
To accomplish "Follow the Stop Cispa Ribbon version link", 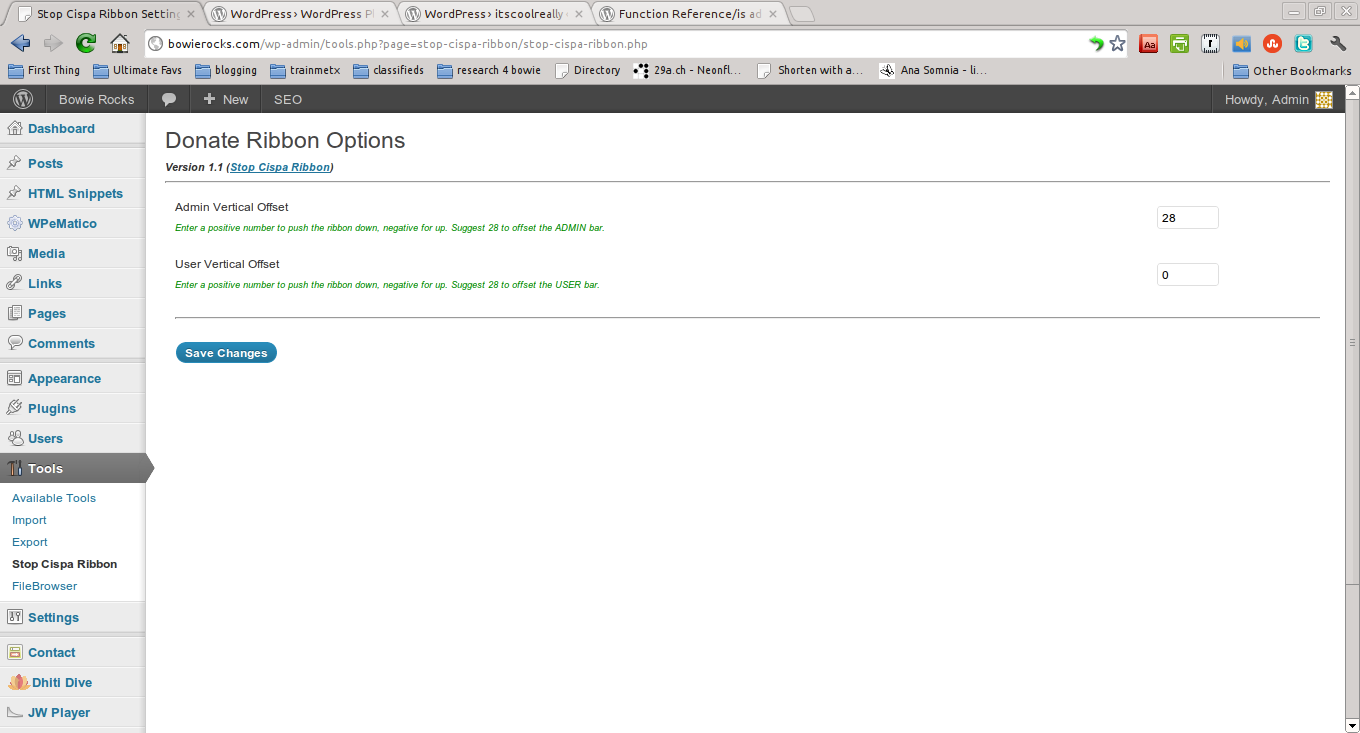I will (280, 167).
